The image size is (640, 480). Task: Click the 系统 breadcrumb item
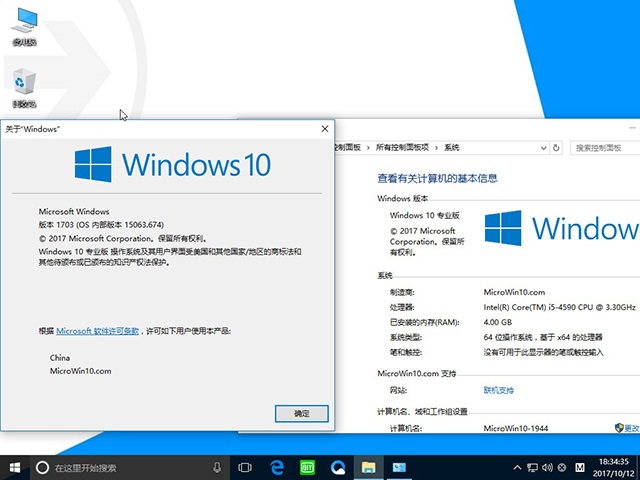[x=452, y=147]
